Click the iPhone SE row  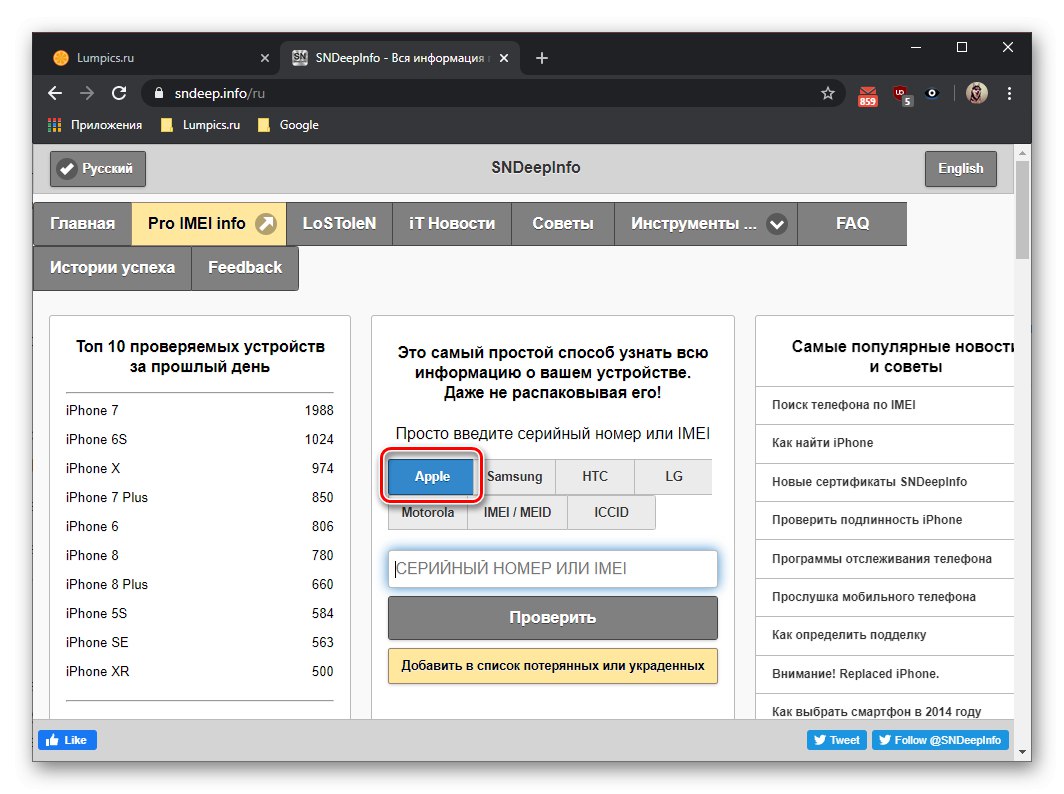(200, 643)
